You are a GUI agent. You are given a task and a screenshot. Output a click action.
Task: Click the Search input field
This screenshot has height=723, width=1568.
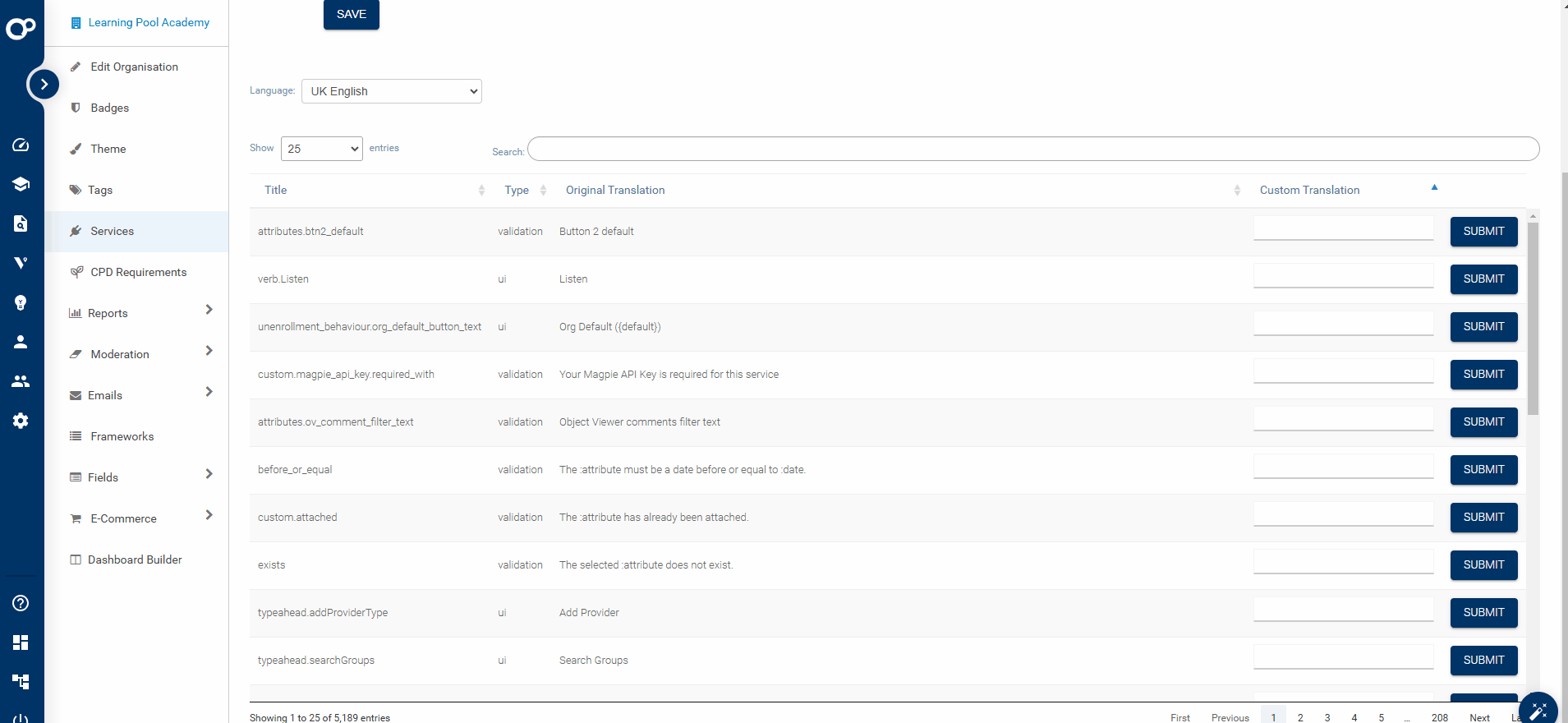click(x=1032, y=149)
